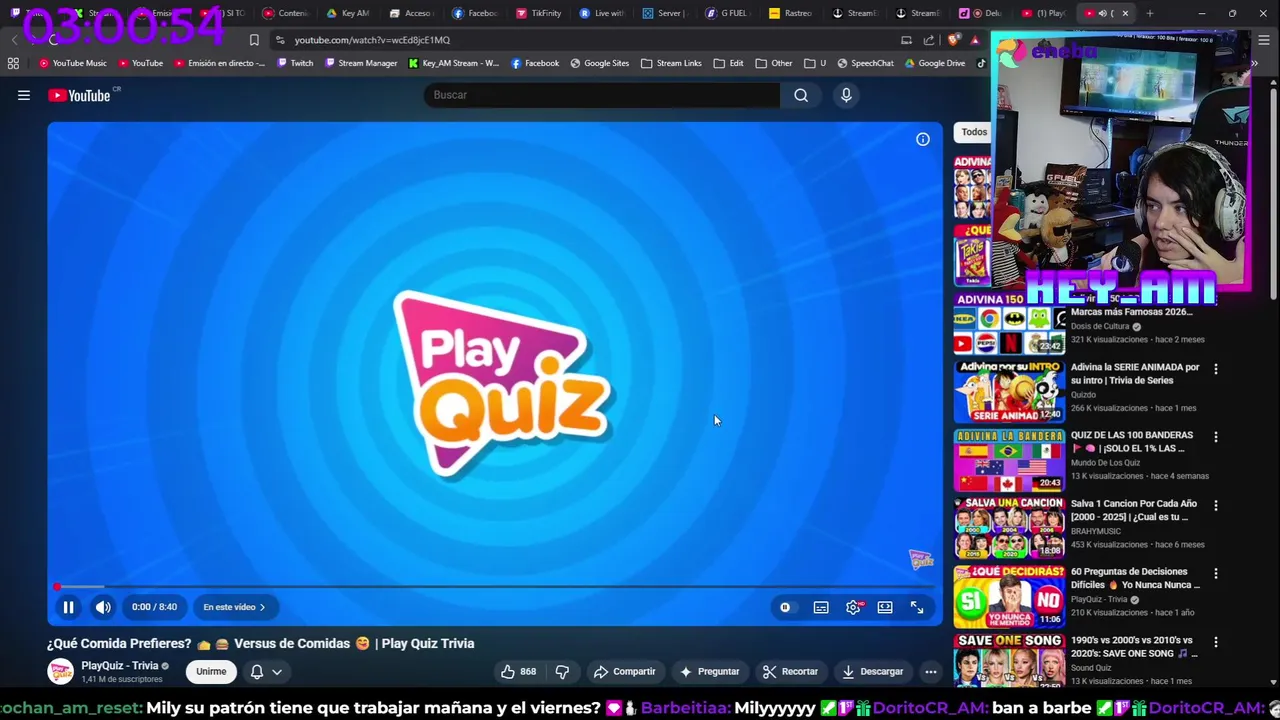Open the Stream Manager bookmark
Image resolution: width=1280 pixels, height=720 pixels.
[360, 63]
